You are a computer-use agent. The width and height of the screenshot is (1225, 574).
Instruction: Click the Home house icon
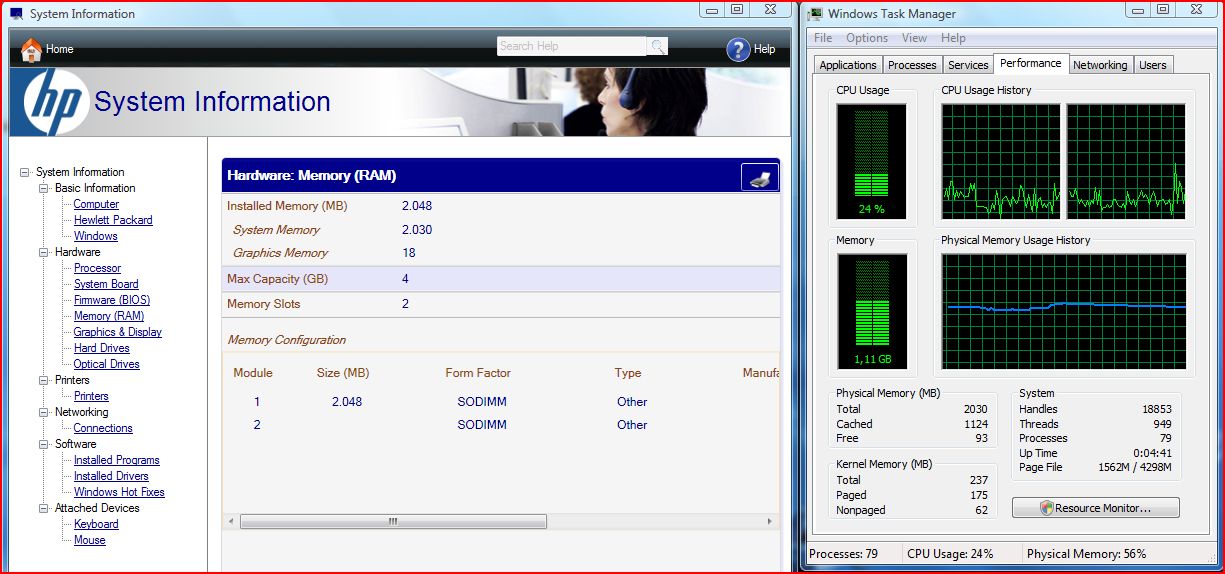31,49
